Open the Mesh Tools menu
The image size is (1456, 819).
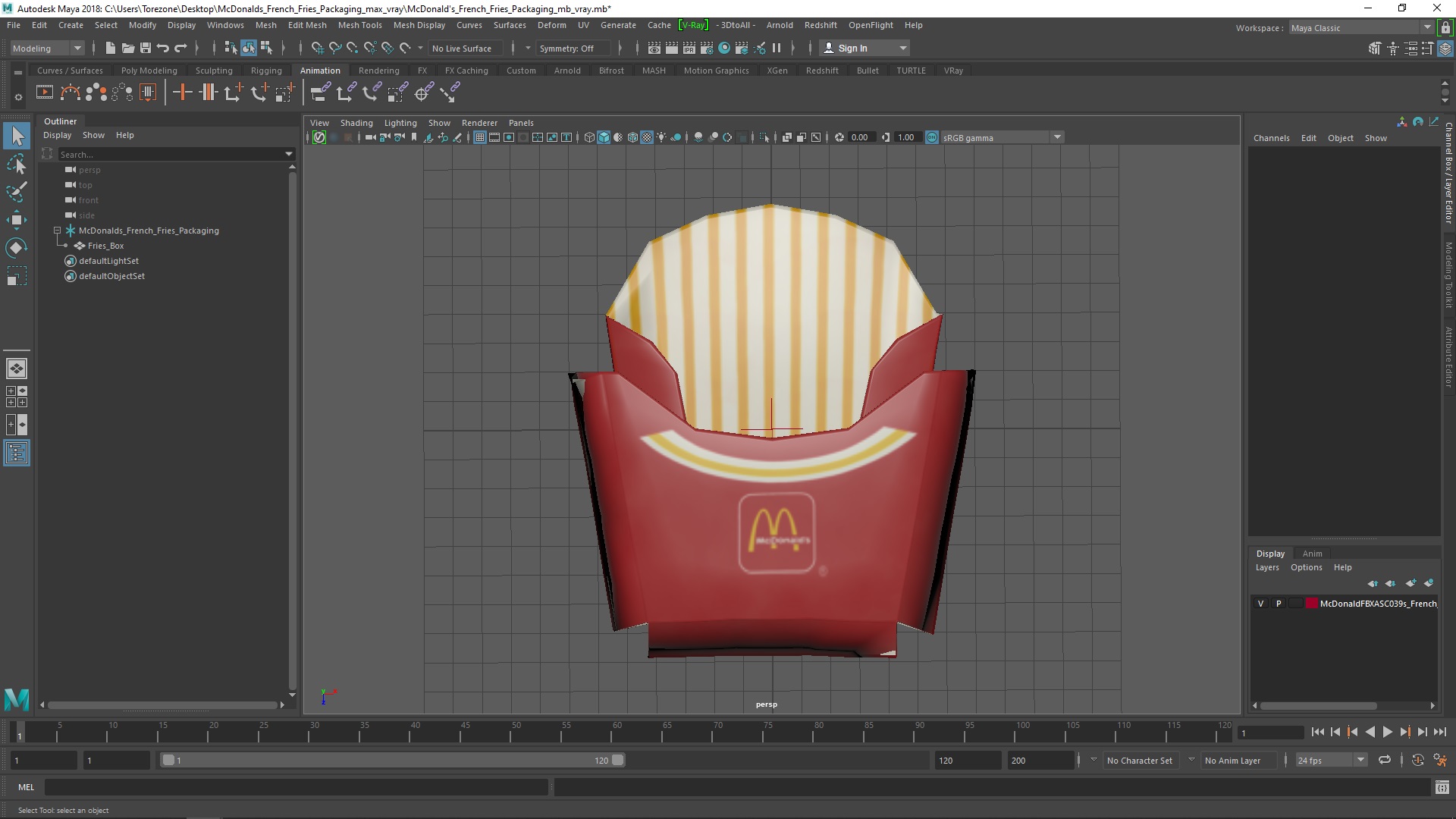pos(359,25)
